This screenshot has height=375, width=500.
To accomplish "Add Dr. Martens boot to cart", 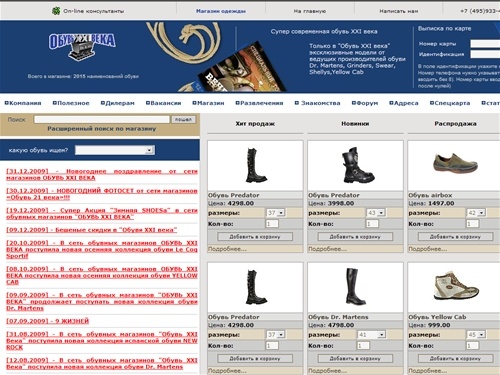I will click(355, 359).
